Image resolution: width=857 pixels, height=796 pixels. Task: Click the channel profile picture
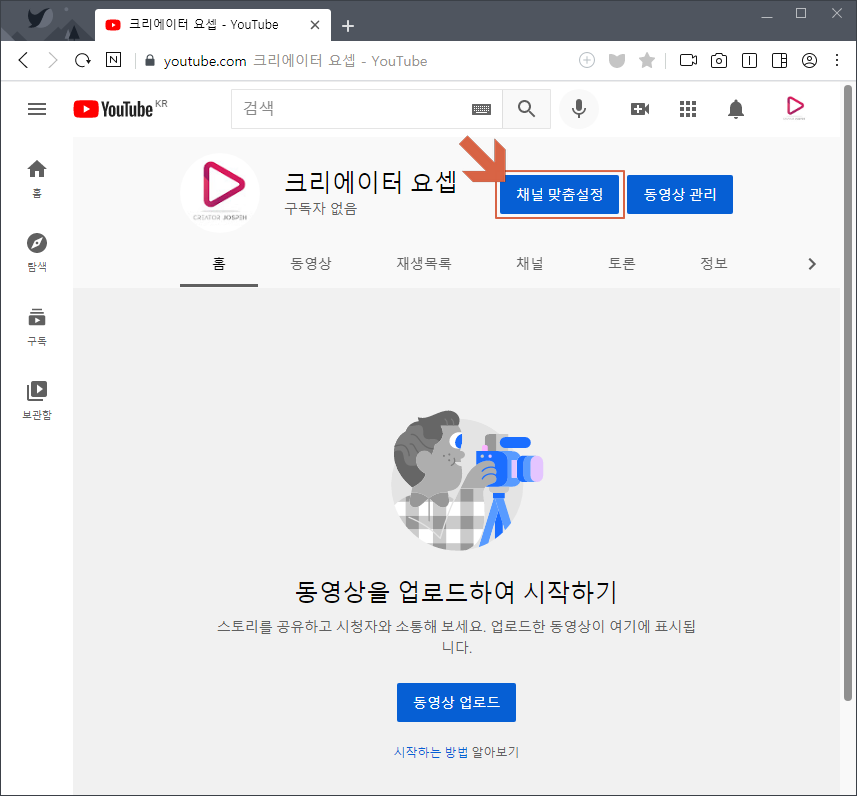click(x=220, y=193)
